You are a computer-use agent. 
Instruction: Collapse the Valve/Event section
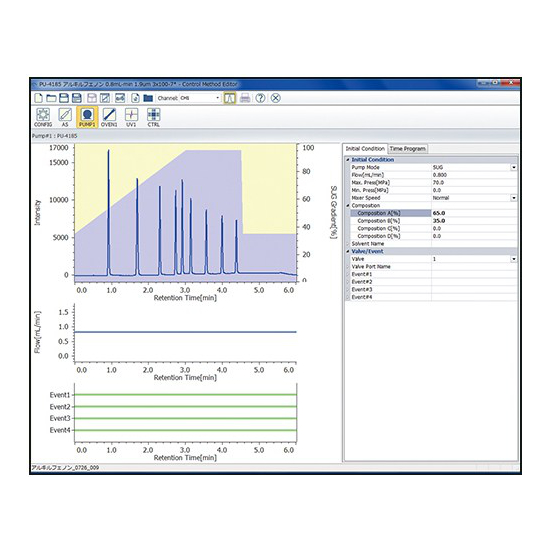pyautogui.click(x=348, y=251)
